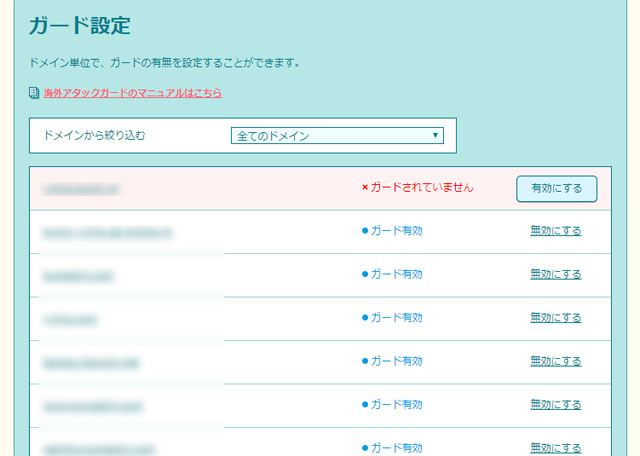640x456 pixels.
Task: Click the blue guard dot in the sixth domain row
Action: pos(365,405)
